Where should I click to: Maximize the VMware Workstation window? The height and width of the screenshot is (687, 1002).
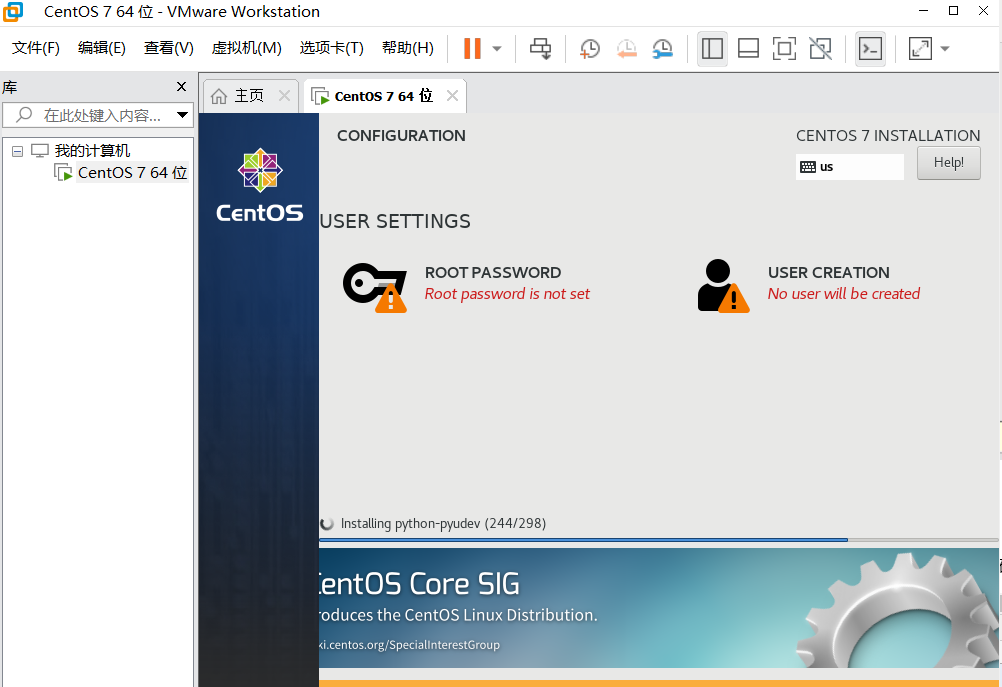[953, 11]
